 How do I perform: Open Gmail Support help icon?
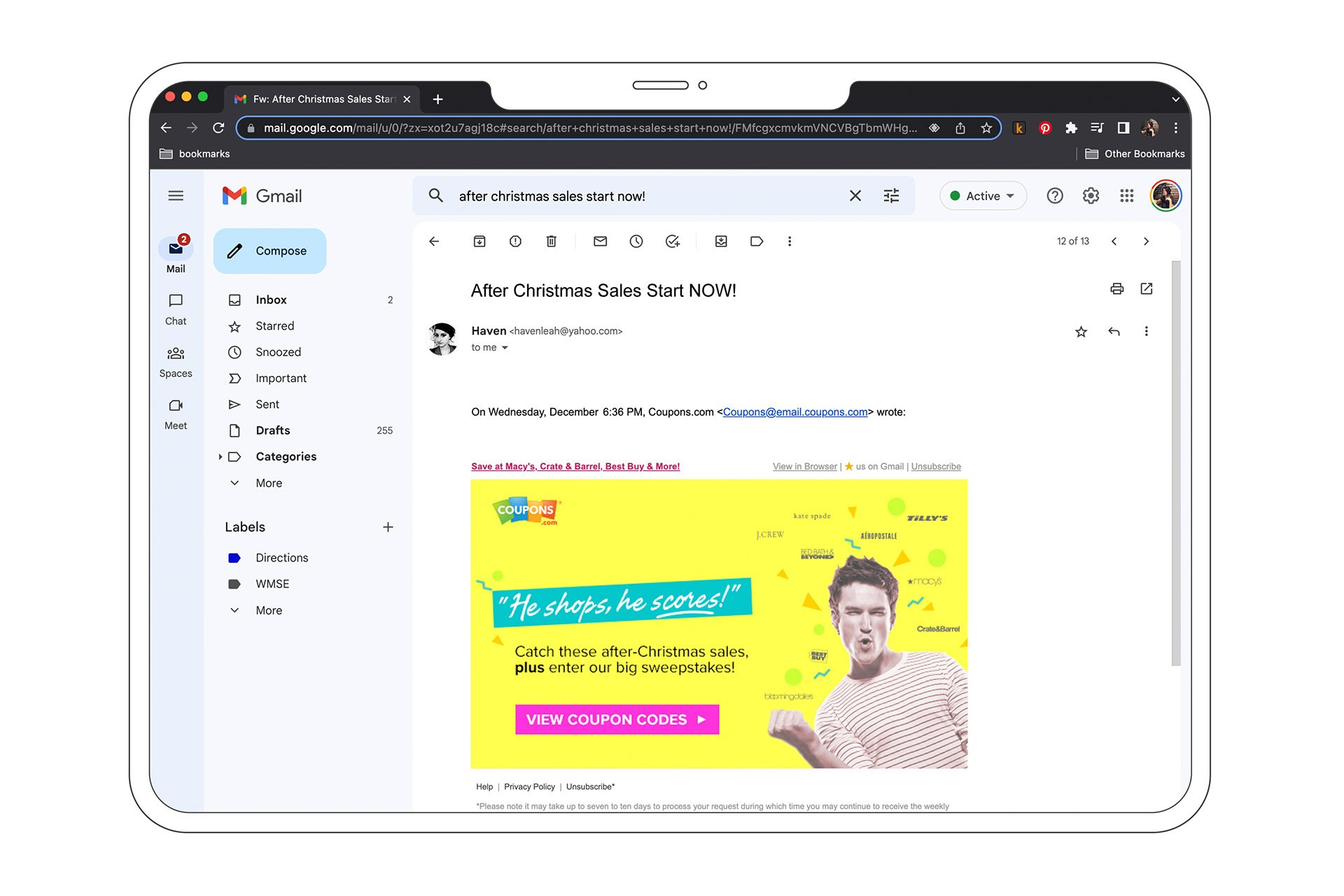[x=1055, y=196]
